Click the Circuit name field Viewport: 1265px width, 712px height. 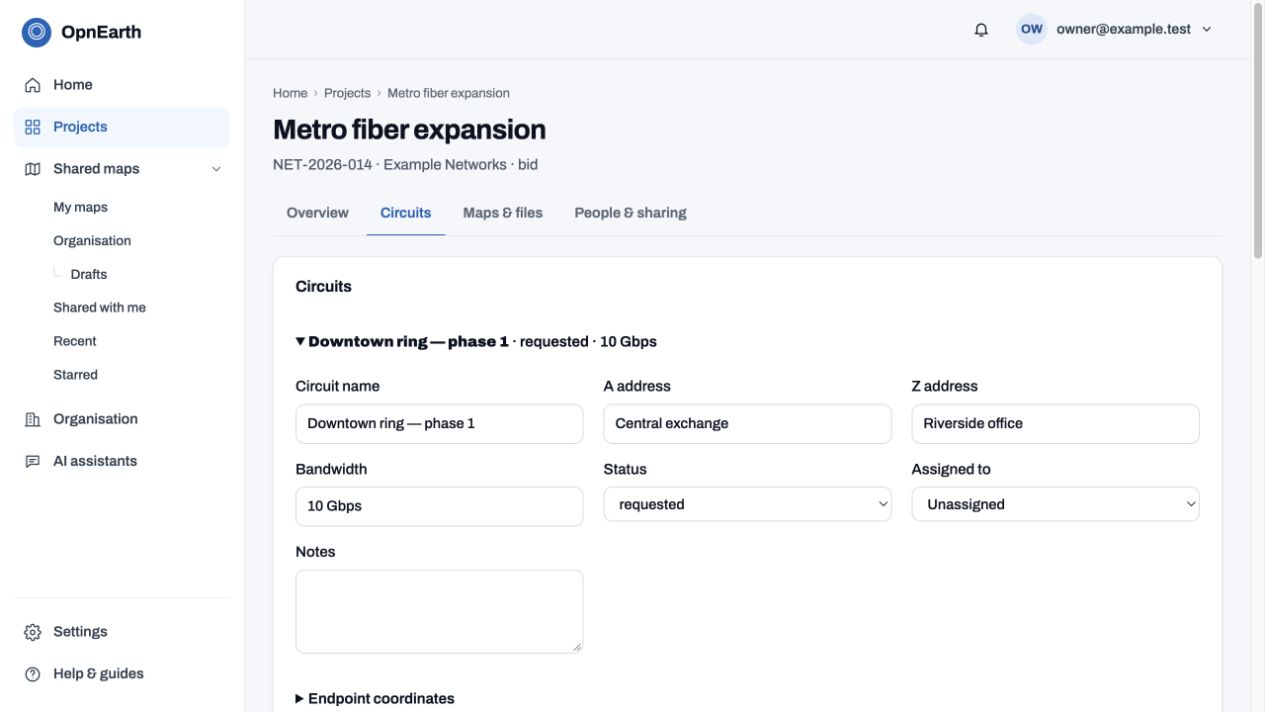click(x=439, y=424)
